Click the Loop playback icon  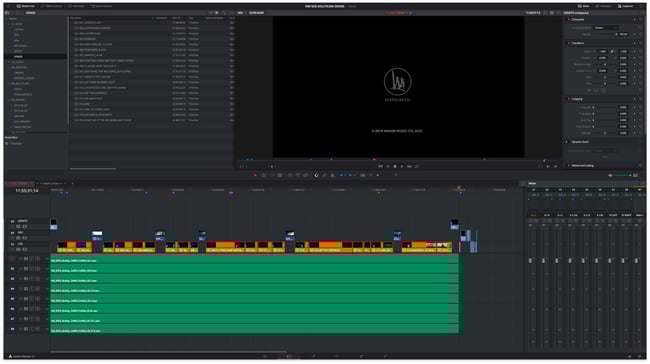click(x=417, y=166)
